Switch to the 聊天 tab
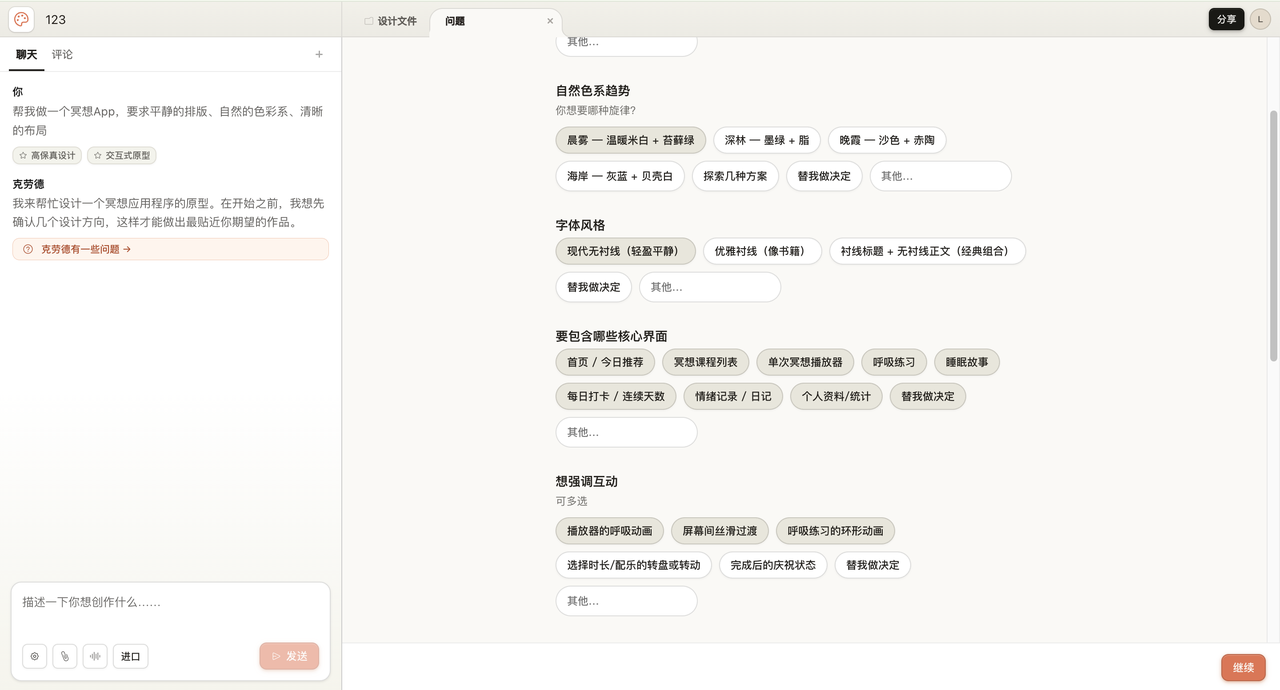 pos(27,55)
